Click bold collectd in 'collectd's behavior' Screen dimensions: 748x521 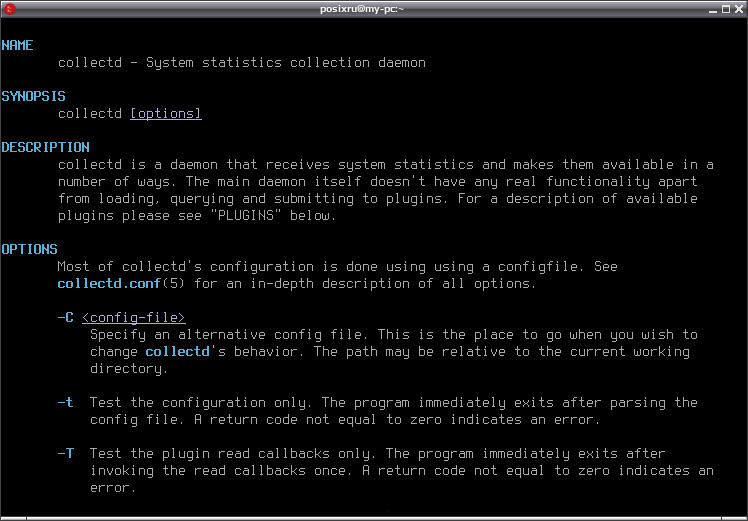(177, 352)
